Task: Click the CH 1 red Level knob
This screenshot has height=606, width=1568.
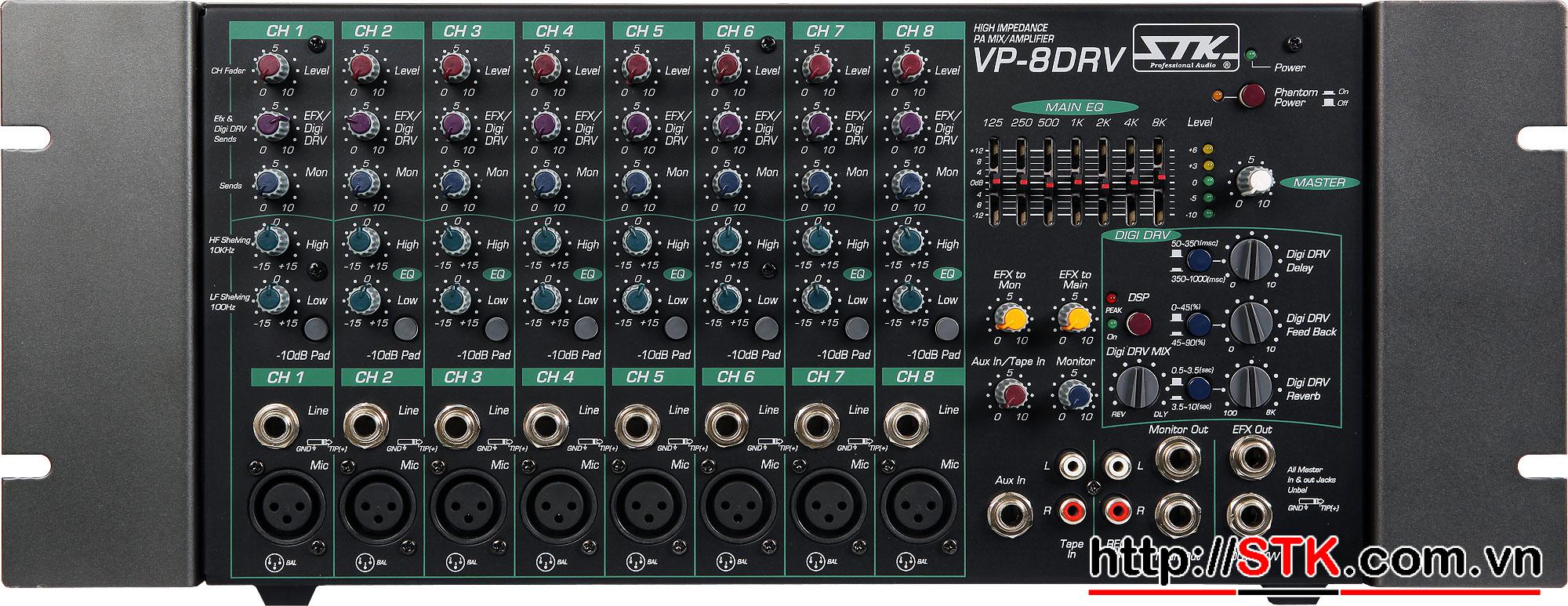Action: (x=272, y=68)
